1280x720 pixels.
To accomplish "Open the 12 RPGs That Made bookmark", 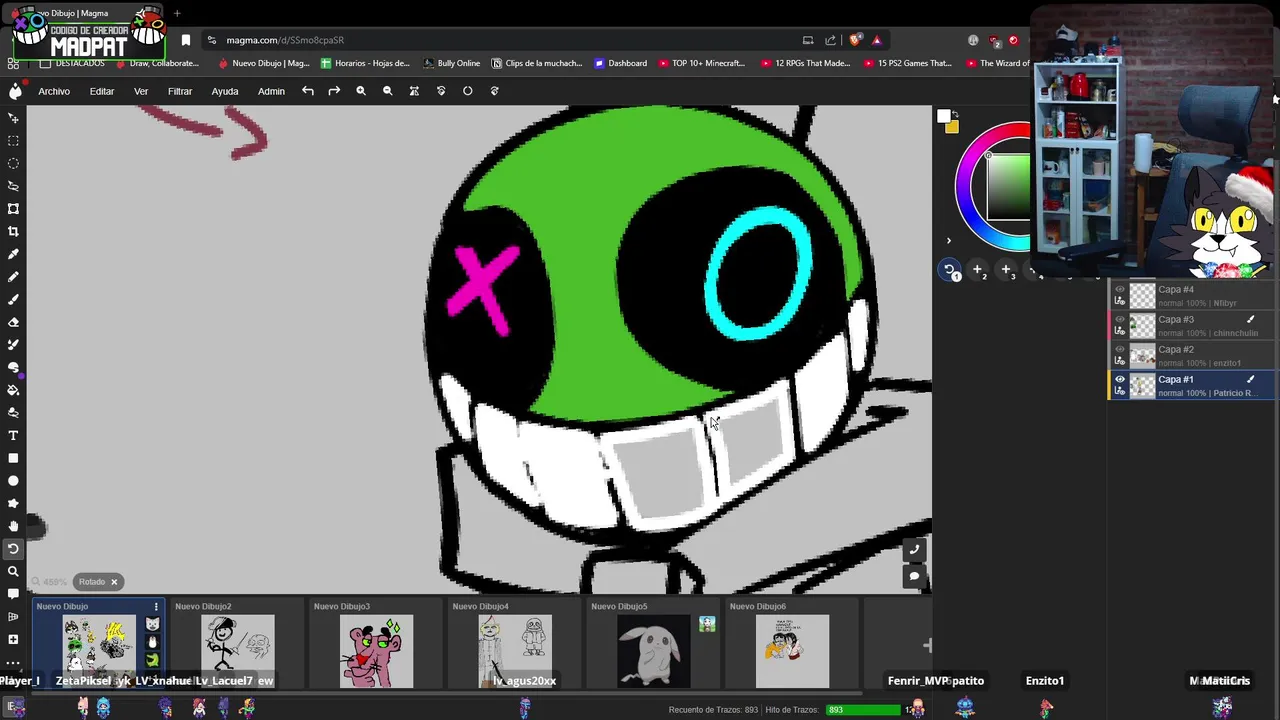I will (805, 63).
